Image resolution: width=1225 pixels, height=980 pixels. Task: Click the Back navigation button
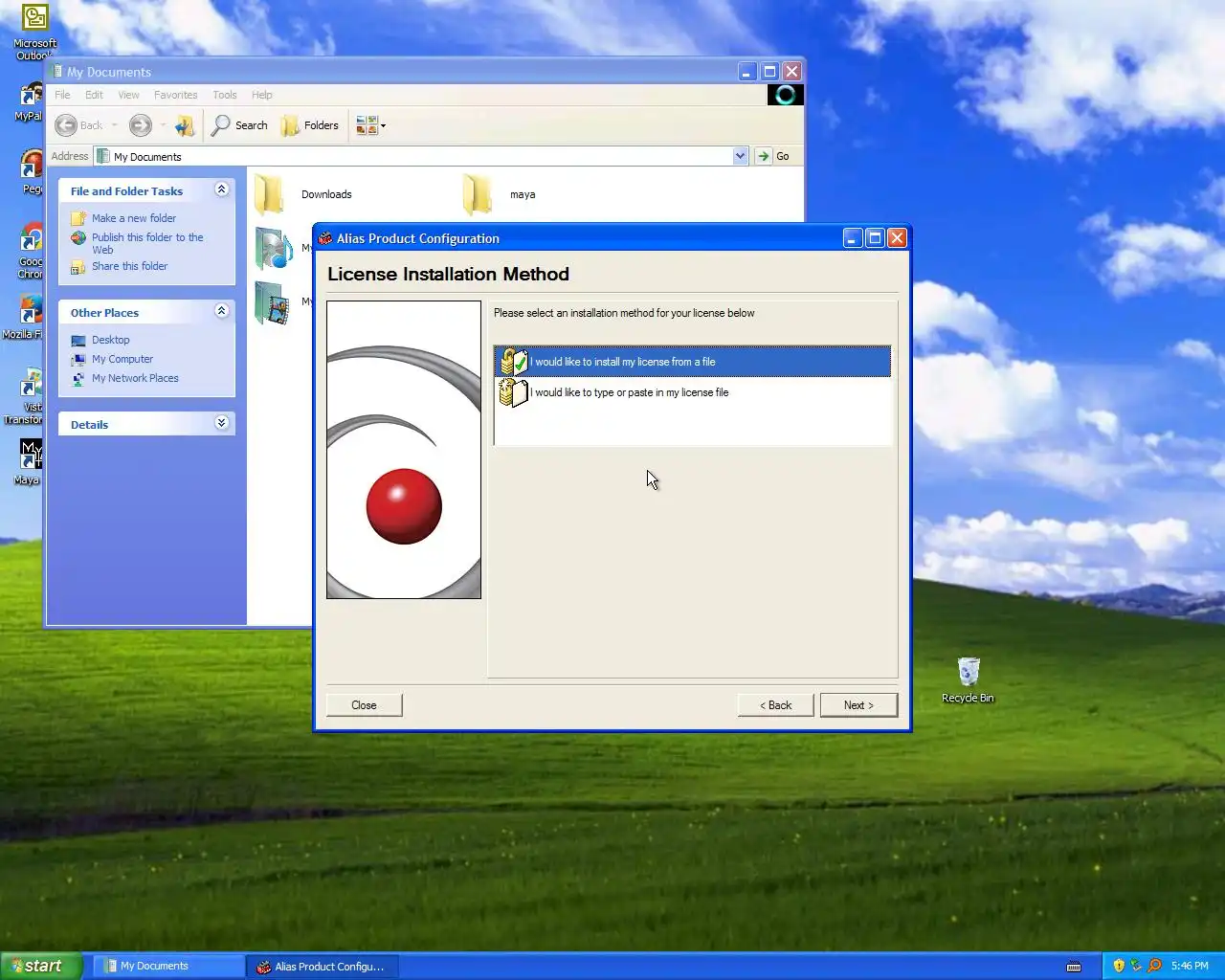pos(78,125)
